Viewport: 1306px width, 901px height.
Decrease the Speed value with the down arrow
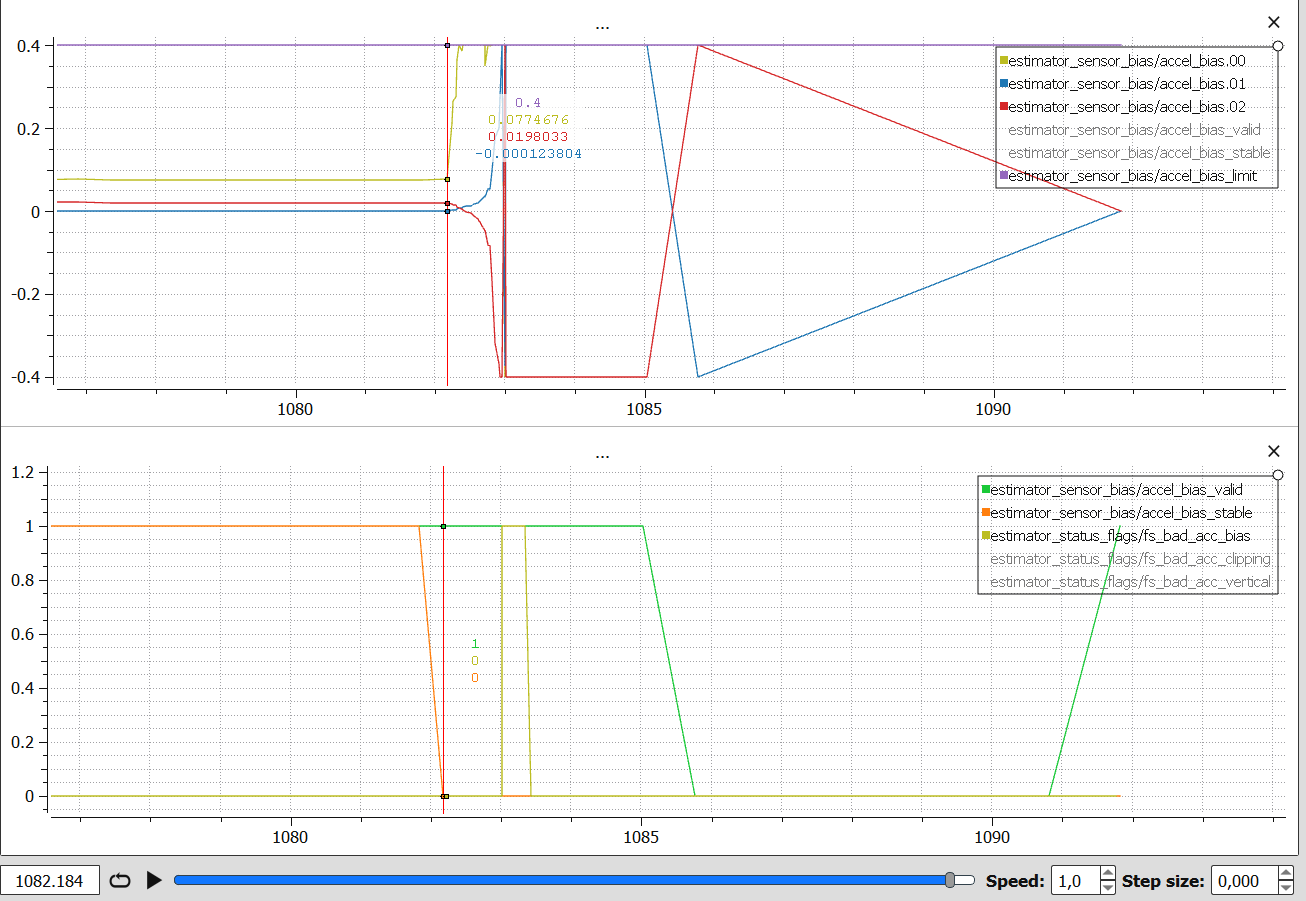click(1107, 887)
